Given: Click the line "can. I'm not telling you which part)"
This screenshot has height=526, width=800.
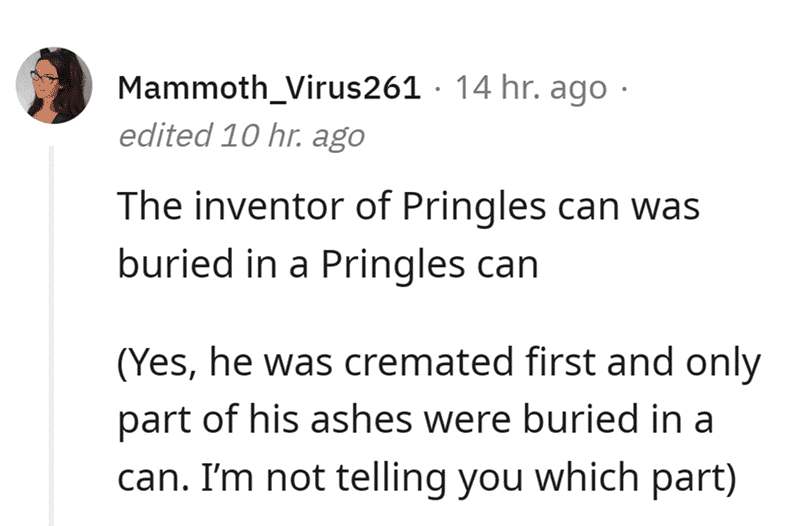Looking at the screenshot, I should click(427, 478).
